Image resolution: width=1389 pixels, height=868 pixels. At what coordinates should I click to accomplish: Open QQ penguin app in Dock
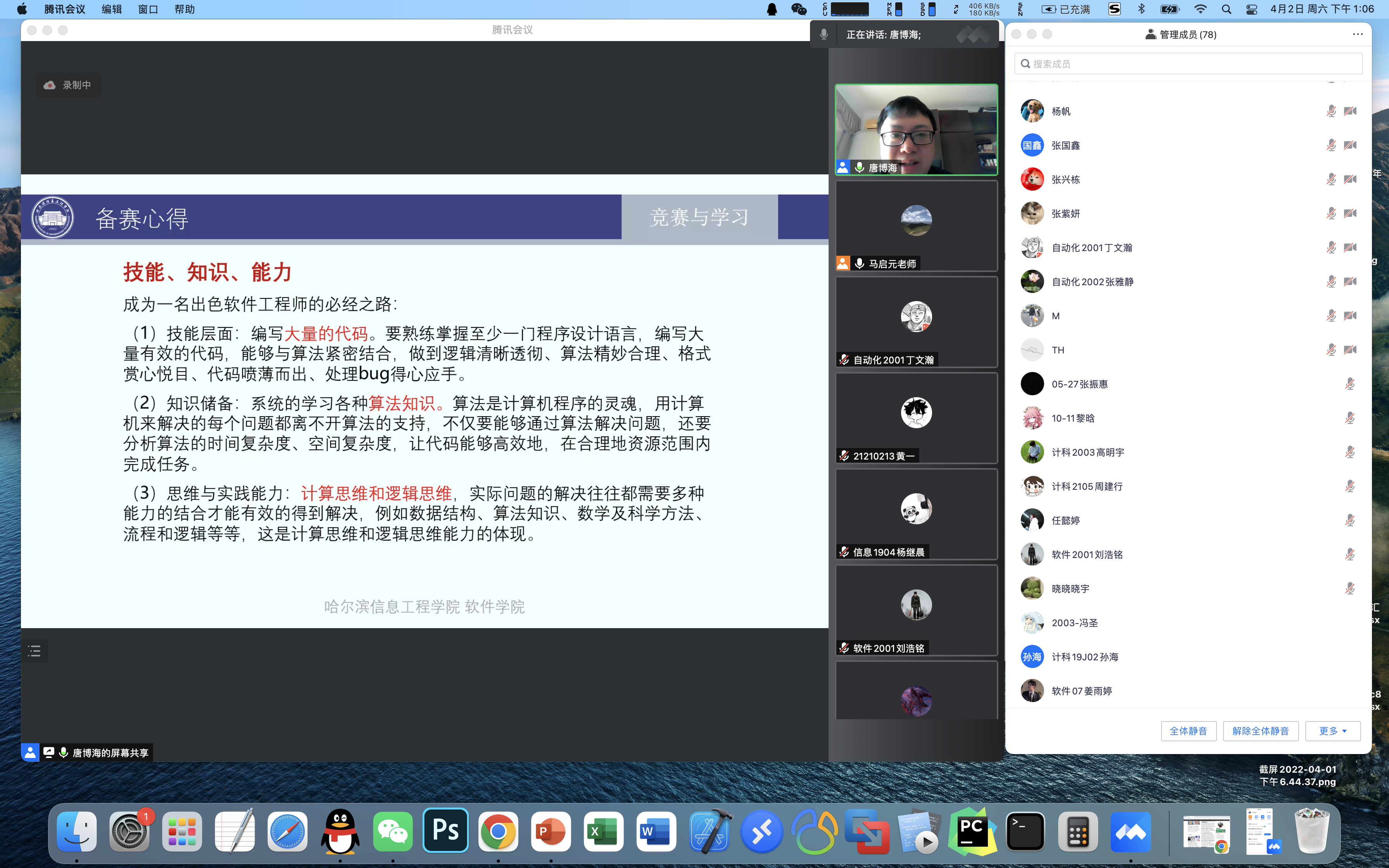[340, 831]
